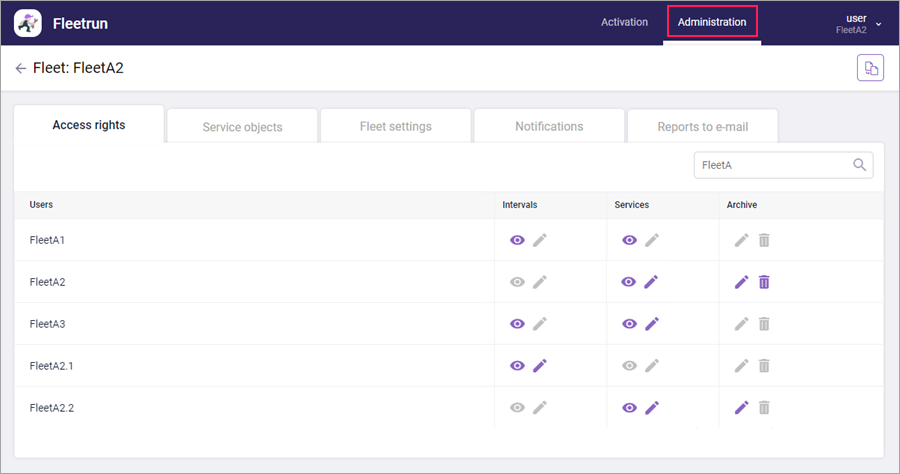900x474 pixels.
Task: Enable Archive edit pencil for FleetA3
Action: (742, 324)
